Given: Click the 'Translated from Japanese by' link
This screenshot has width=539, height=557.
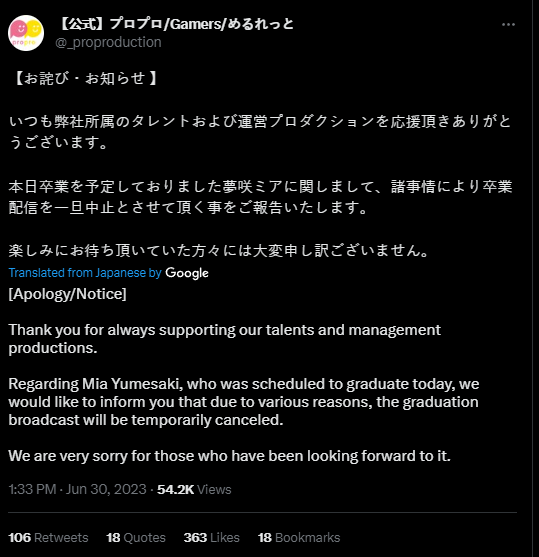Looking at the screenshot, I should click(x=85, y=273).
